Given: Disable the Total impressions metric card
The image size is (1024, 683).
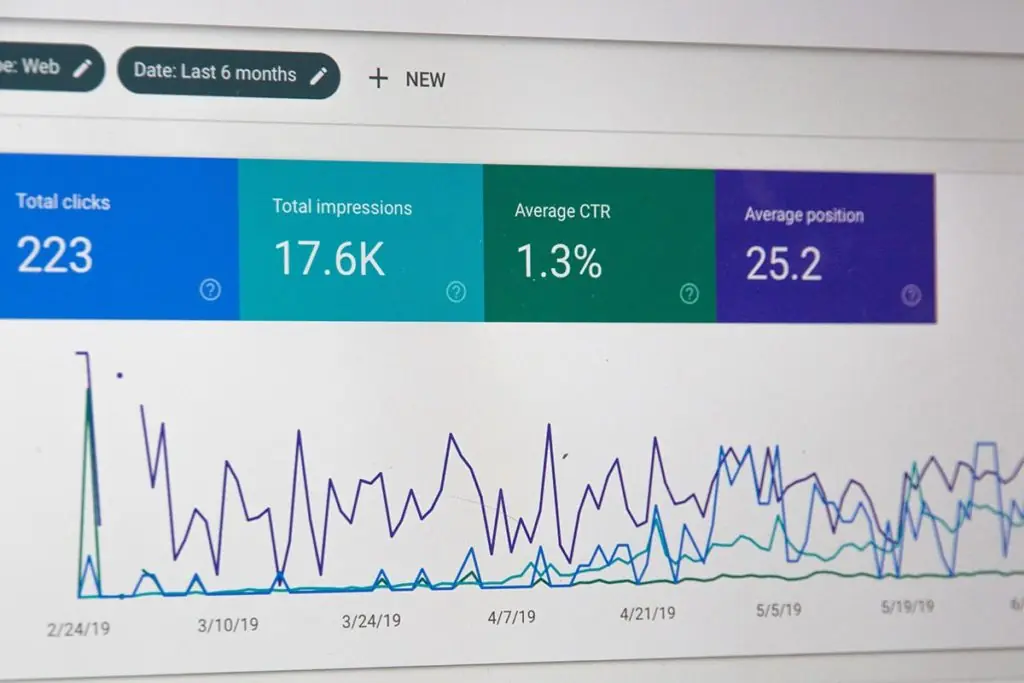Looking at the screenshot, I should [x=360, y=240].
